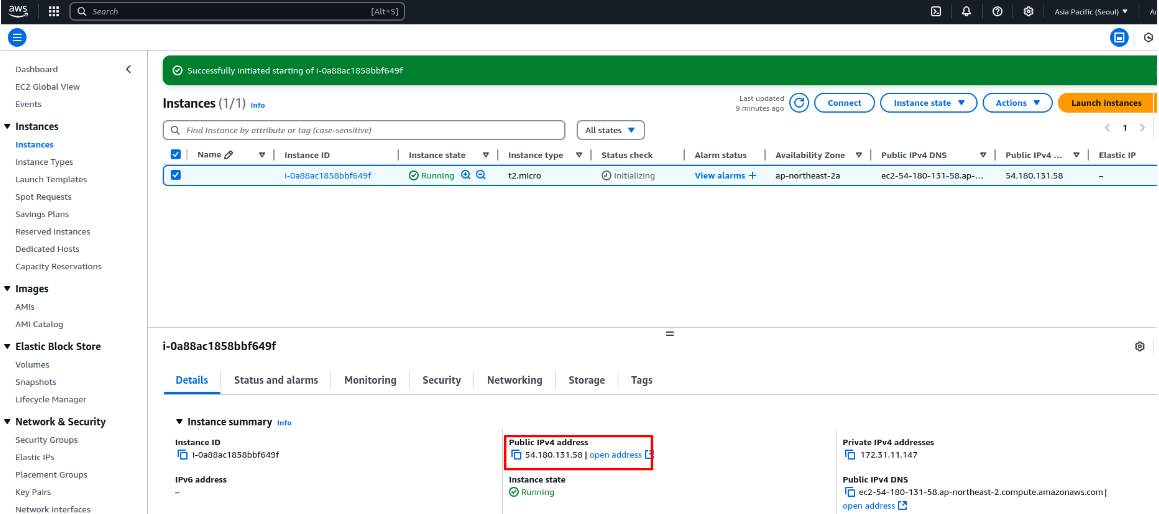Click Info link beside Instance summary

284,423
